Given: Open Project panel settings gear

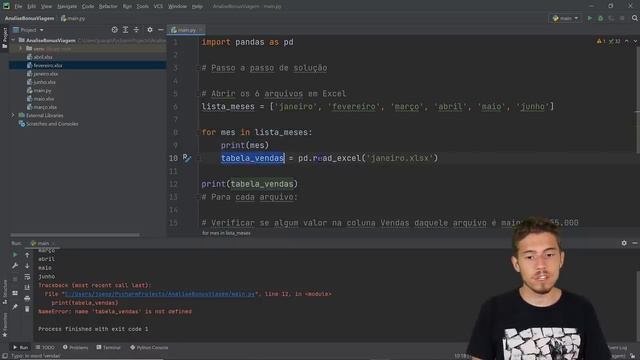Looking at the screenshot, I should (150, 30).
